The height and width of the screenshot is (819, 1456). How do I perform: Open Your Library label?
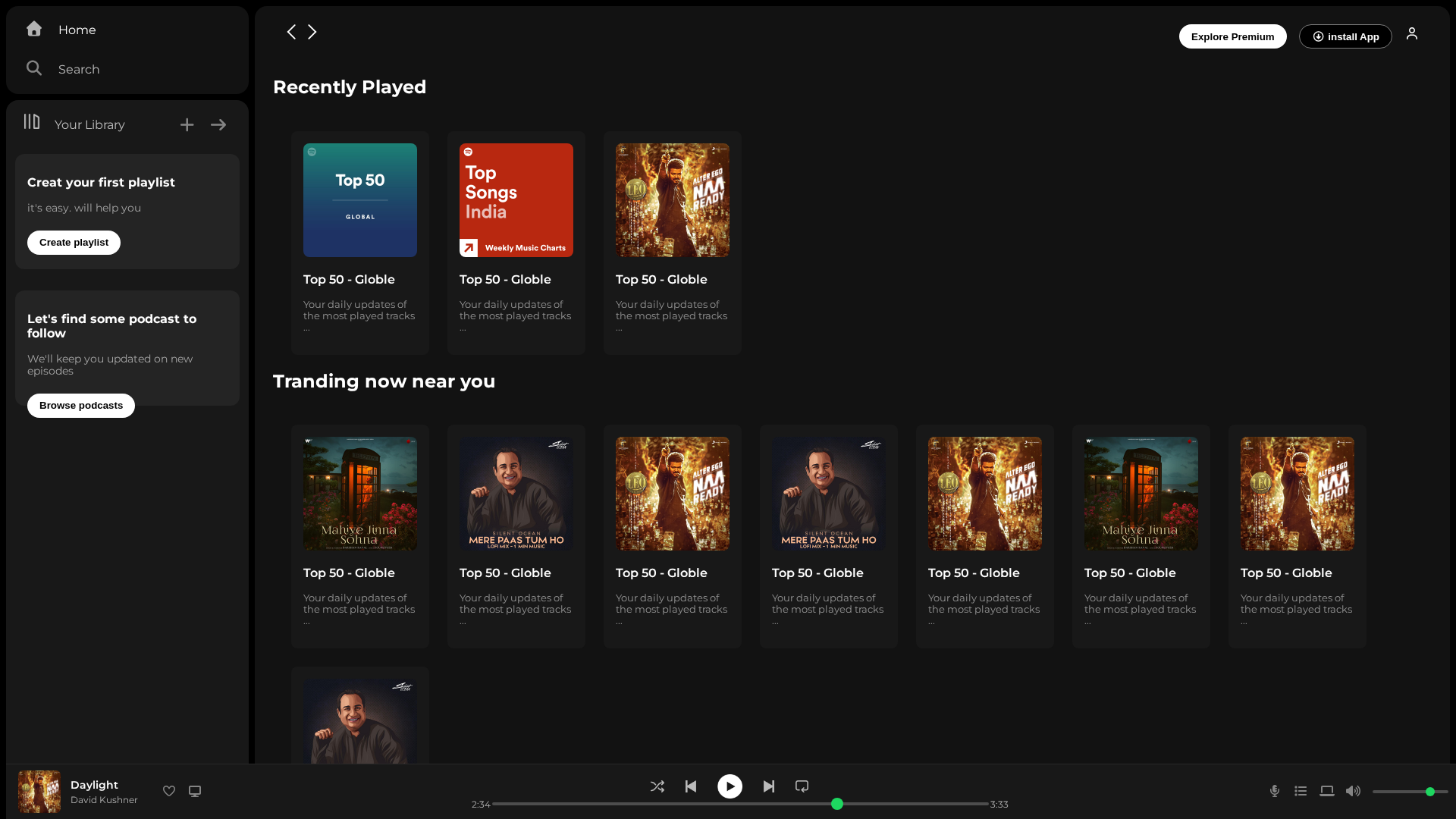pos(89,124)
